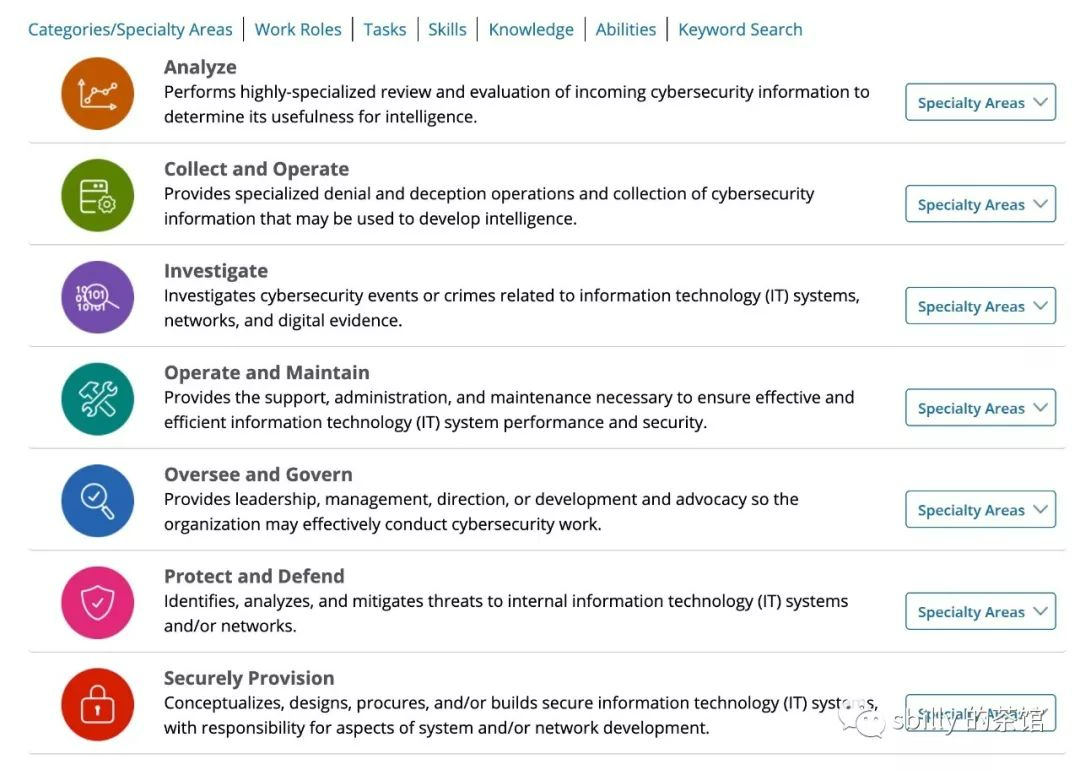Show Specialty Areas for Operate and Maintain
The image size is (1080, 770).
coord(980,408)
